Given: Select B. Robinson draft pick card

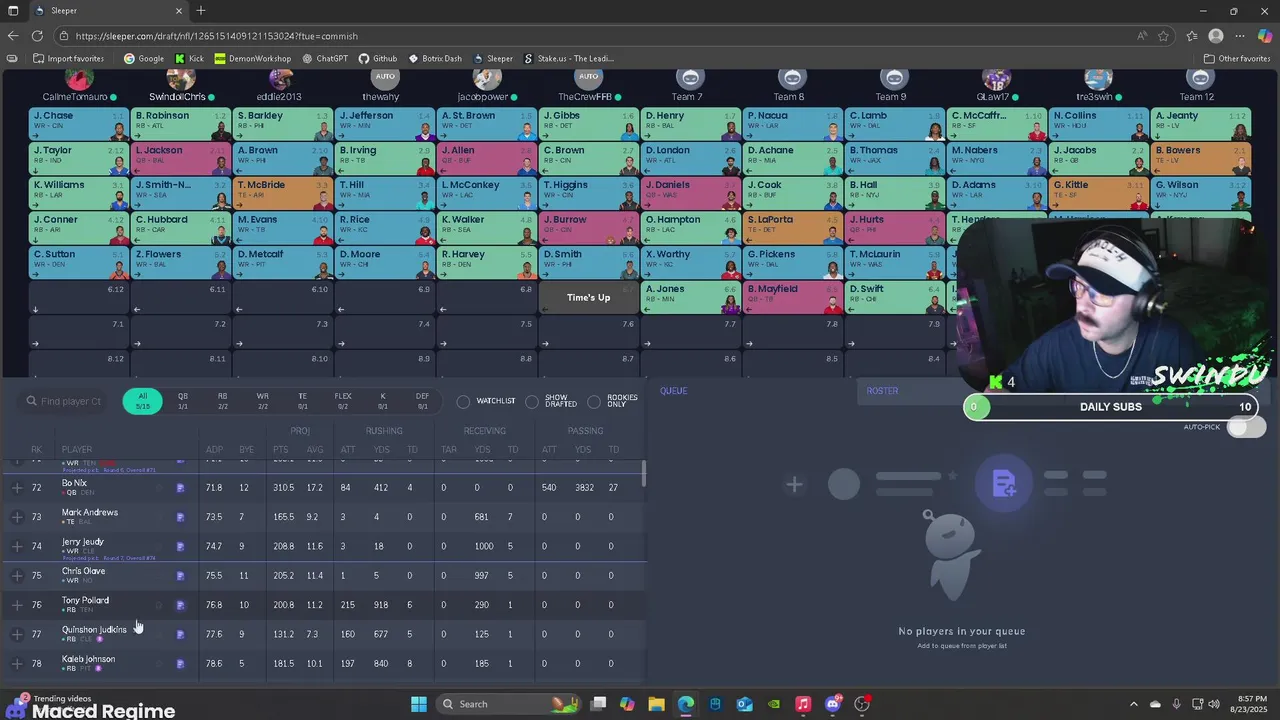Looking at the screenshot, I should click(182, 124).
